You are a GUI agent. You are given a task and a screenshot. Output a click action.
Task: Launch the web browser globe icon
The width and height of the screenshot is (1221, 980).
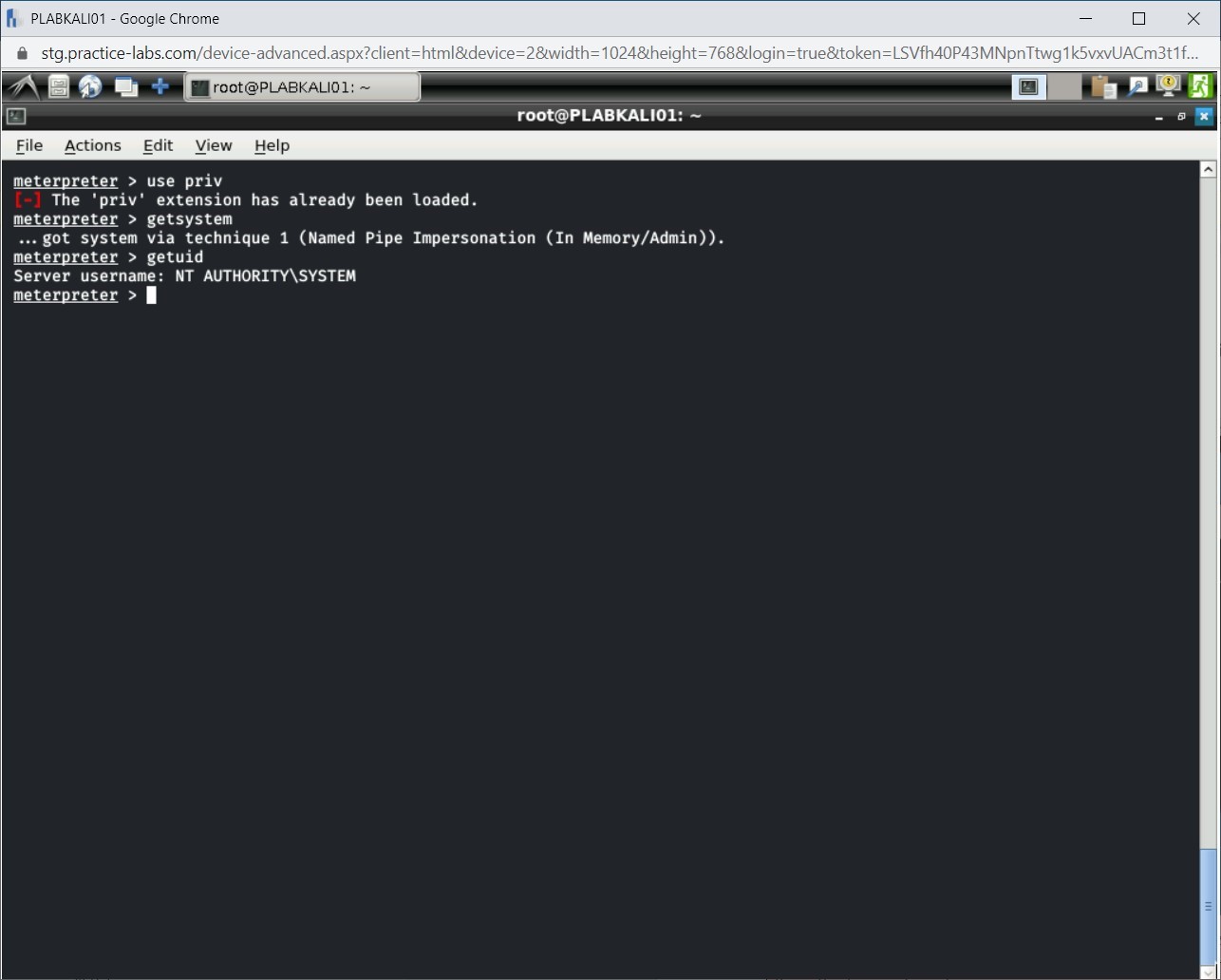pos(90,86)
